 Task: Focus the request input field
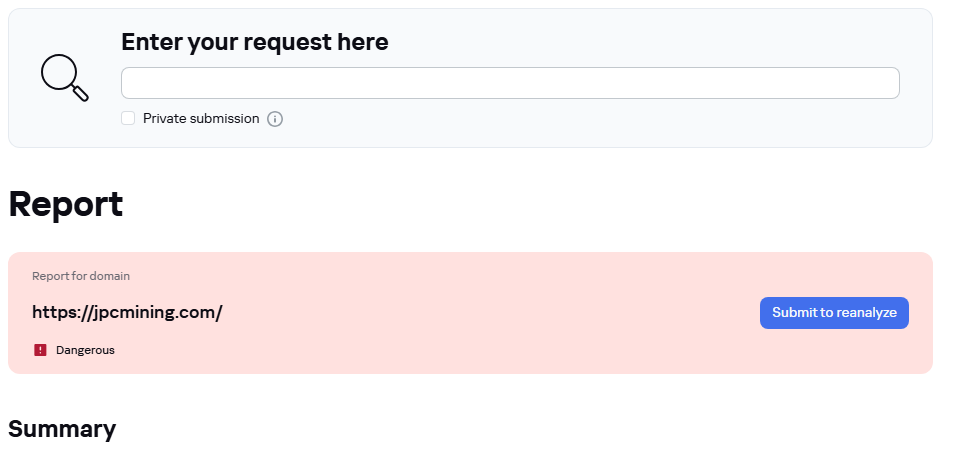tap(510, 83)
